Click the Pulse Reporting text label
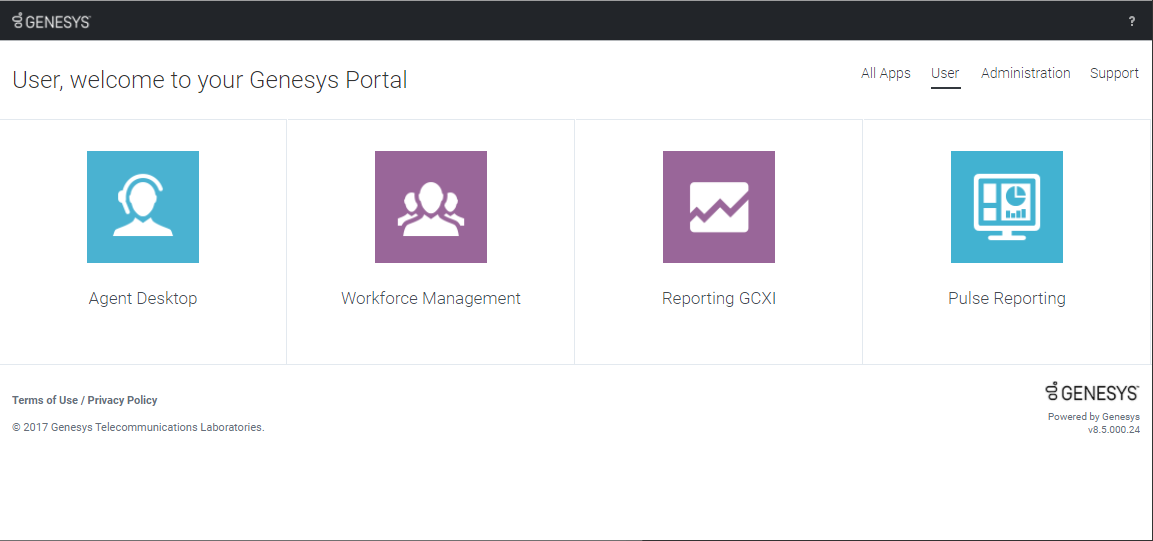This screenshot has height=541, width=1153. pyautogui.click(x=1007, y=298)
